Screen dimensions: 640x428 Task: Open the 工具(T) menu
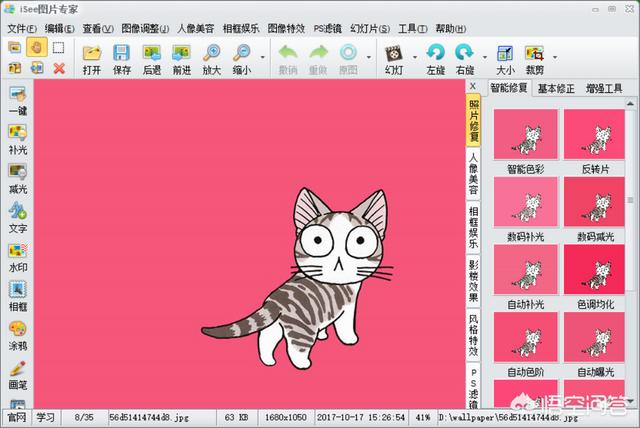[413, 29]
